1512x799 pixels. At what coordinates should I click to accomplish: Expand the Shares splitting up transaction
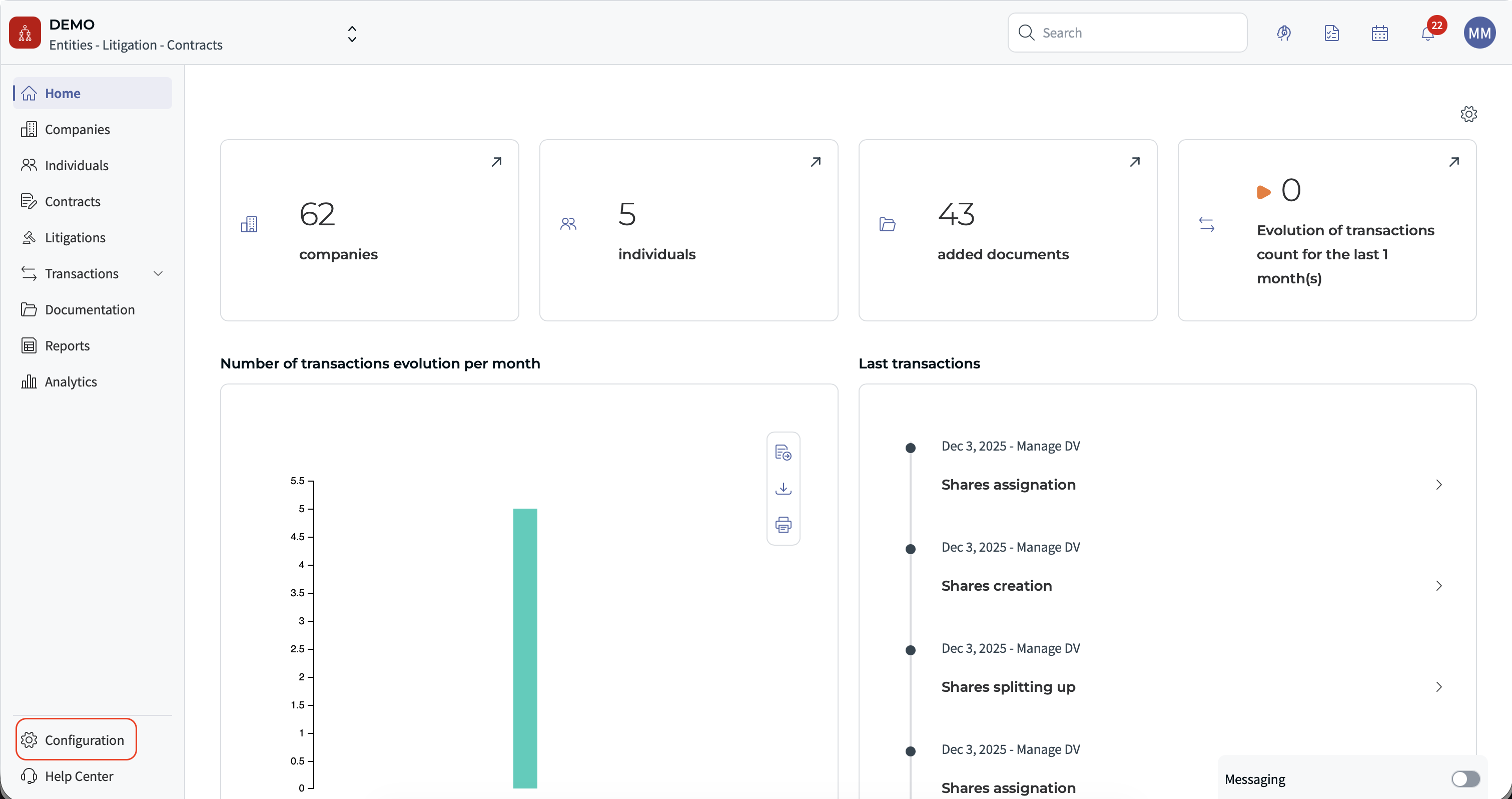pyautogui.click(x=1438, y=687)
